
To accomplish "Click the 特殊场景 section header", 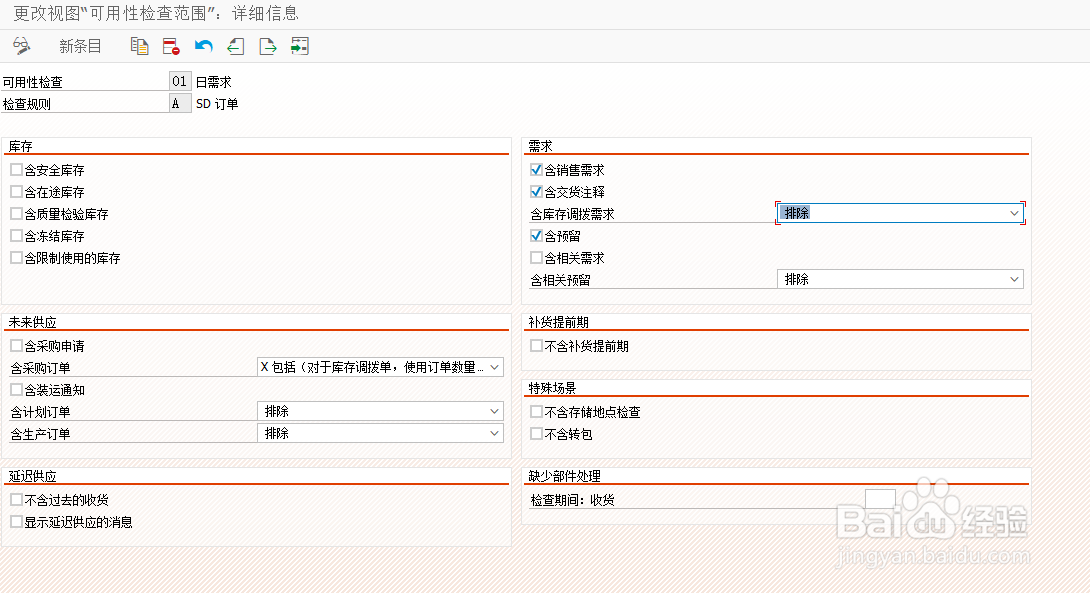I will [552, 388].
